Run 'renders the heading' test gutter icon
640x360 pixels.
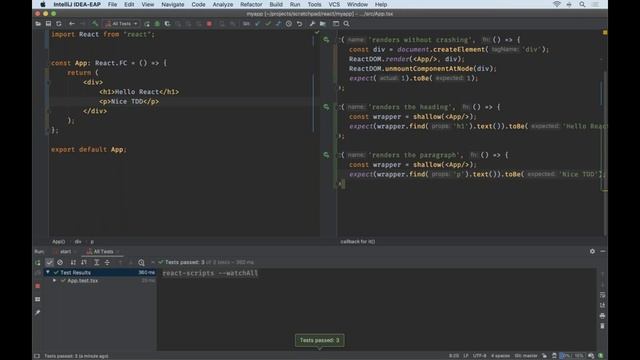[x=326, y=107]
